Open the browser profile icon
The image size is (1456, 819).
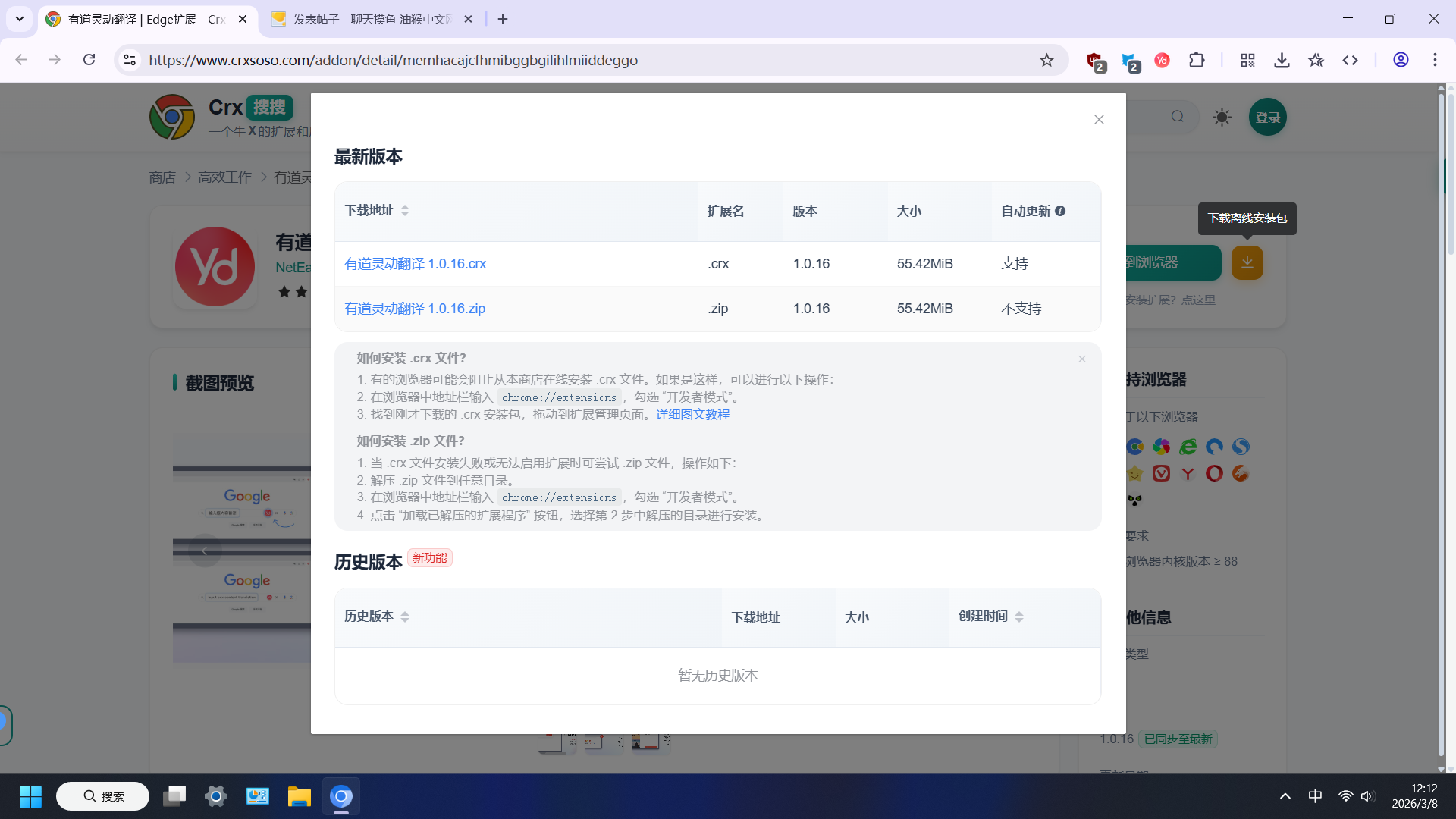(x=1401, y=60)
